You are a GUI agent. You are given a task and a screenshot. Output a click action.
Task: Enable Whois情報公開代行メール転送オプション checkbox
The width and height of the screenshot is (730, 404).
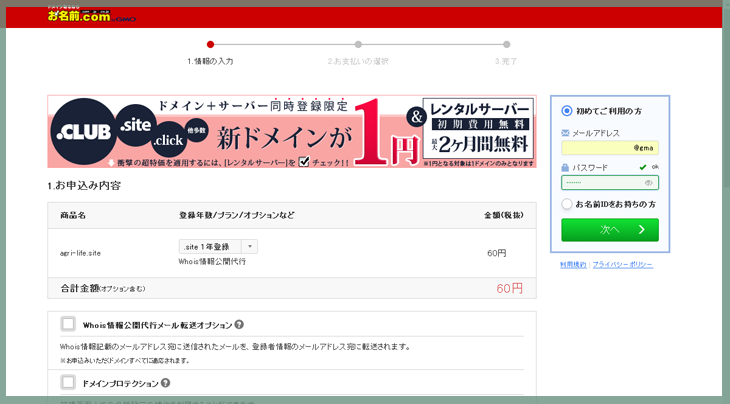[68, 323]
